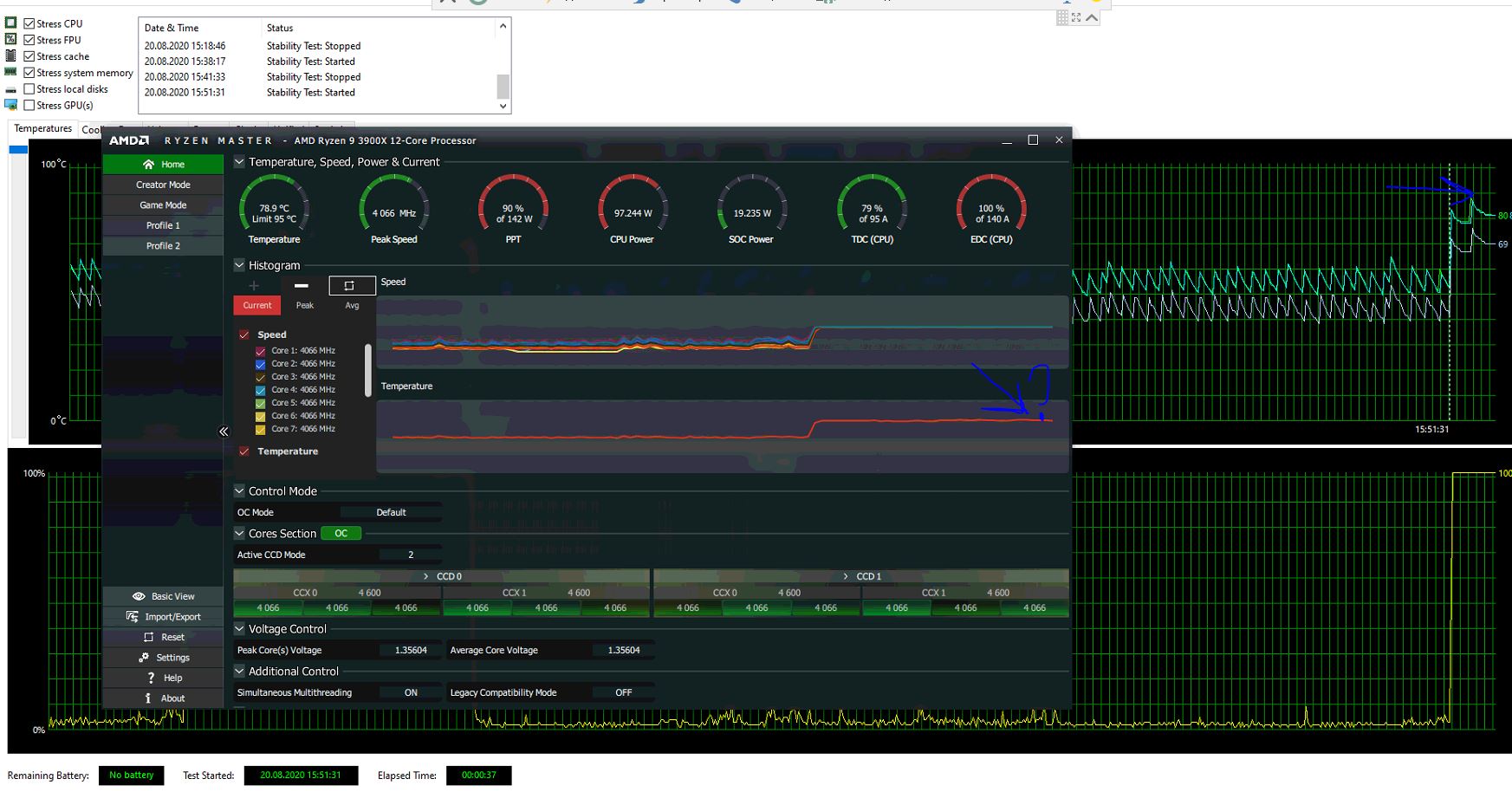Collapse the Additional Control section
This screenshot has height=792, width=1512.
pos(240,672)
